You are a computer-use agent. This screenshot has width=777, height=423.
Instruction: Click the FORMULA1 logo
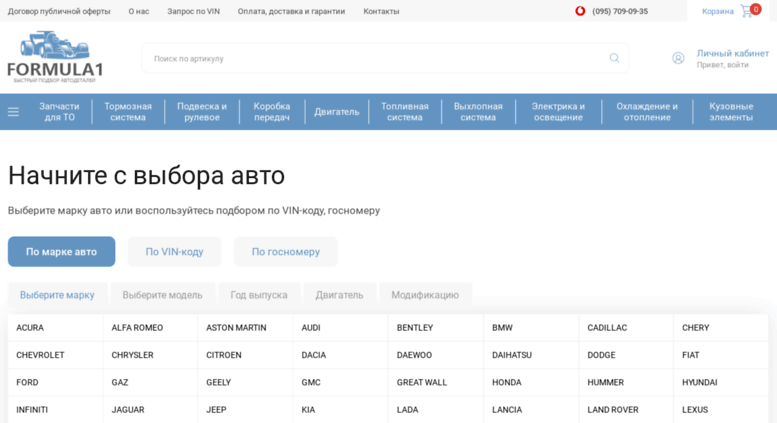55,57
